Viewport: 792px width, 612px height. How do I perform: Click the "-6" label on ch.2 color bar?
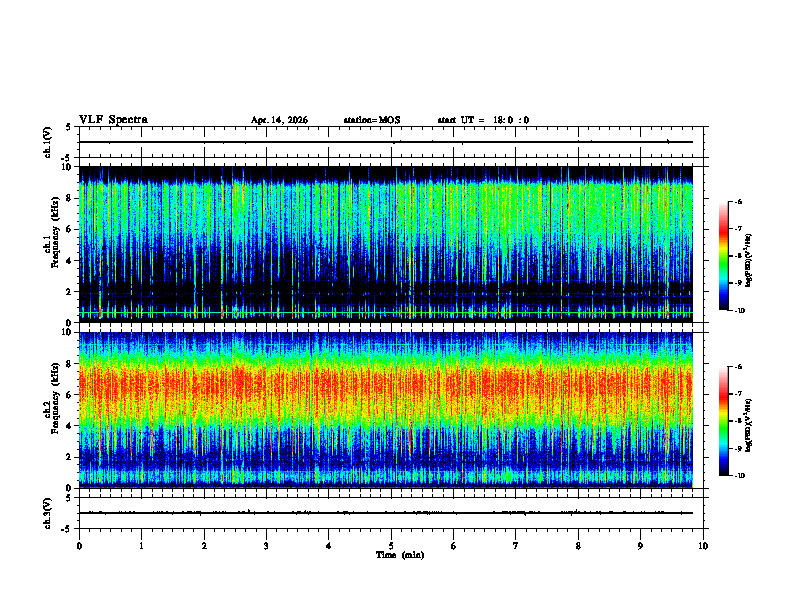[738, 367]
